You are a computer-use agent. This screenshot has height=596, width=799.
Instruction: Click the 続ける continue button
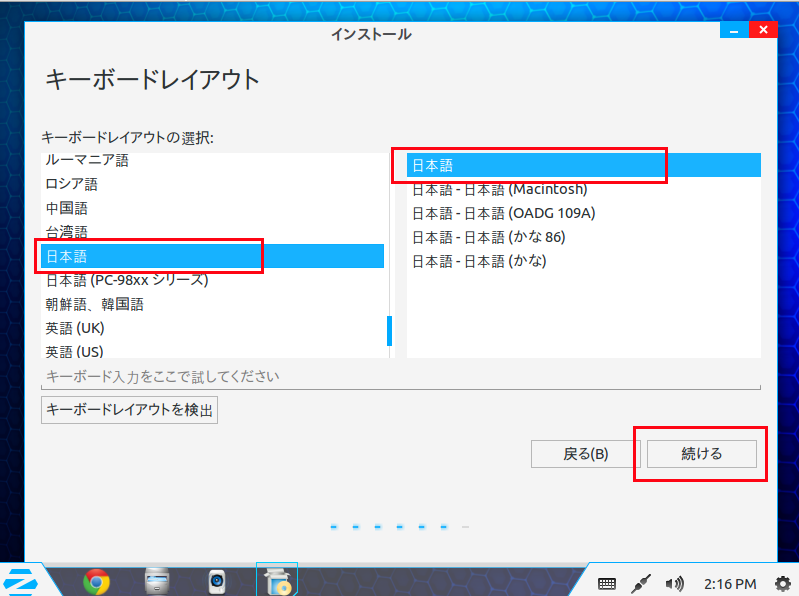pos(702,454)
